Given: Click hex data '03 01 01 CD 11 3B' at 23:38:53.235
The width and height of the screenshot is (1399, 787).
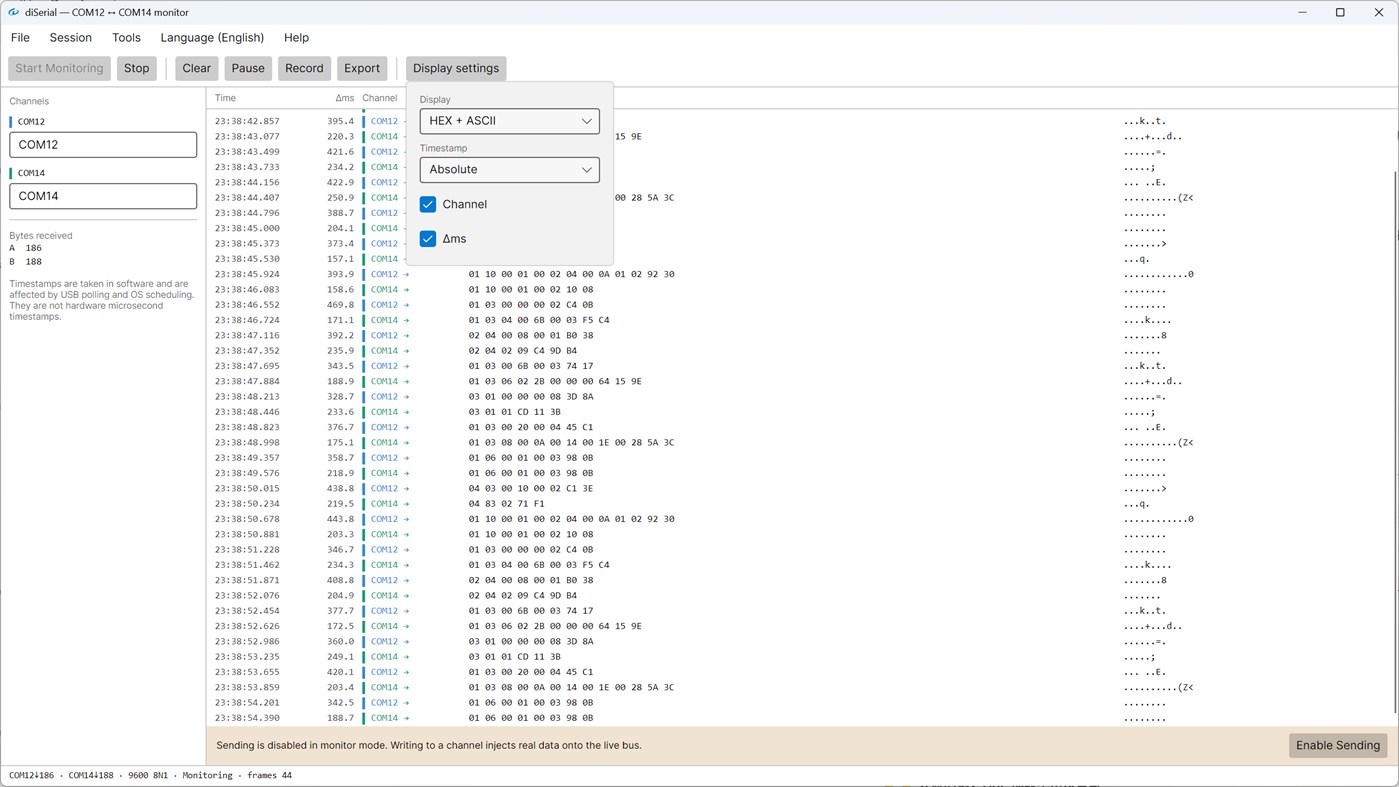Looking at the screenshot, I should click(514, 657).
